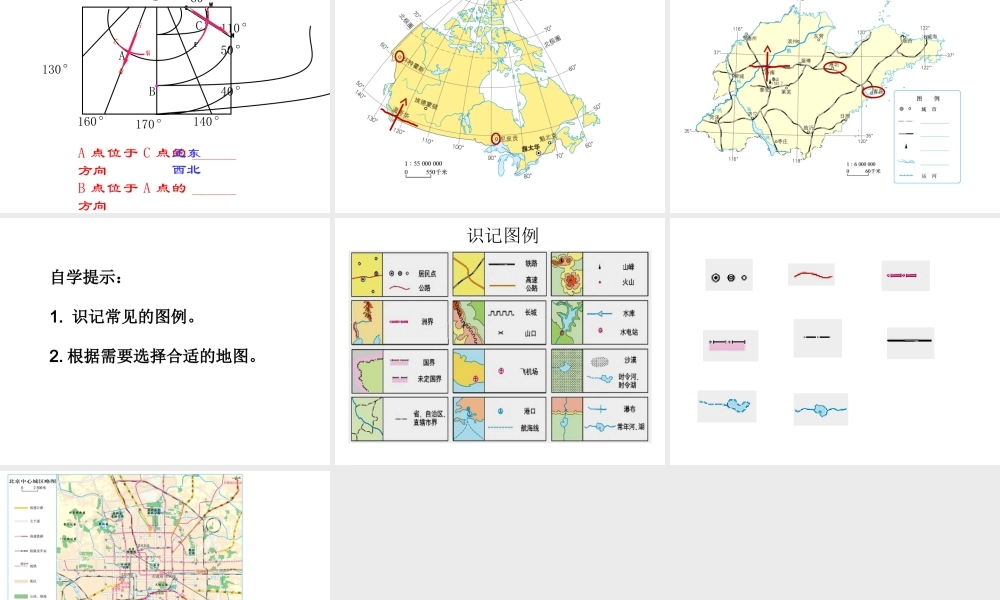
Task: Click the red text A点位于C点的
Action: [x=131, y=152]
